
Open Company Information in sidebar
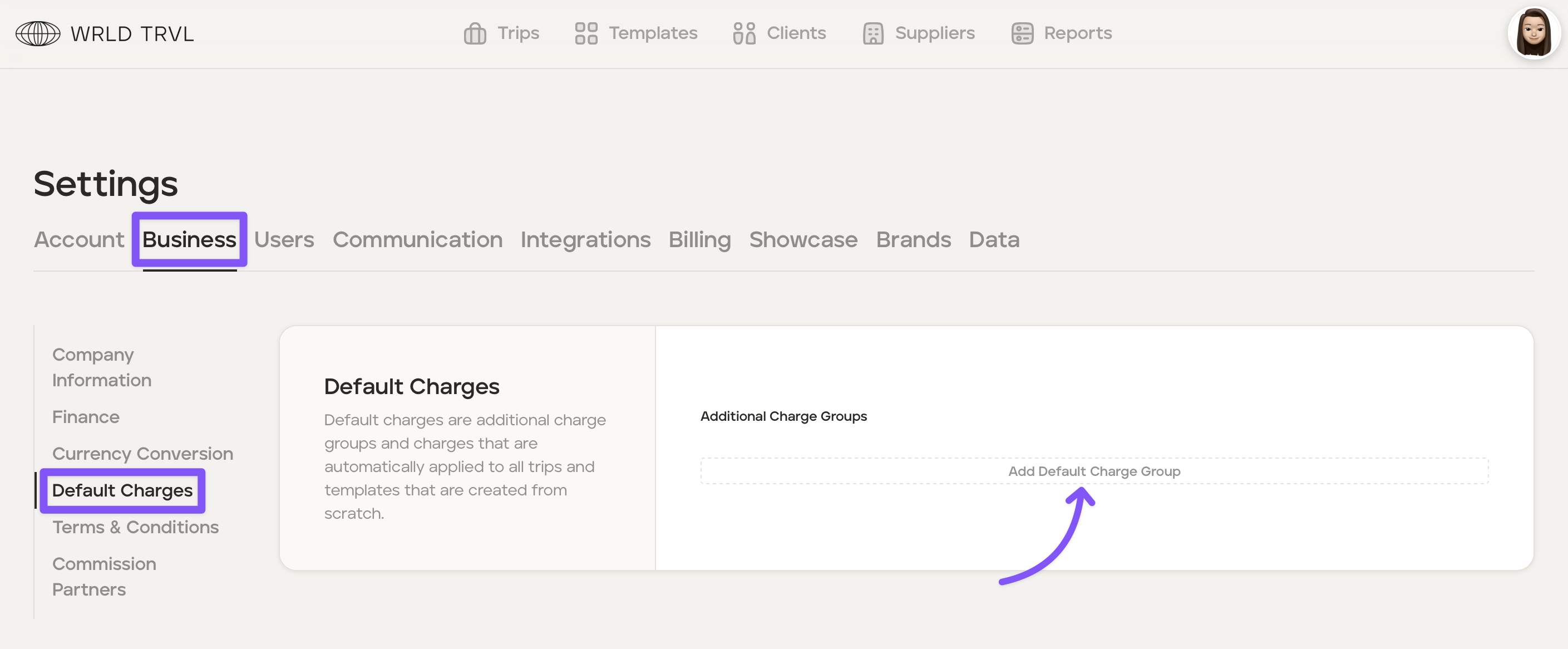pyautogui.click(x=102, y=367)
